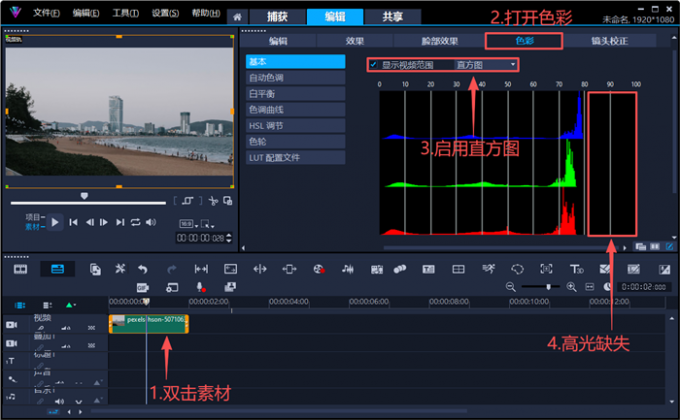
Task: Open the 效果 options tab
Action: click(x=355, y=41)
